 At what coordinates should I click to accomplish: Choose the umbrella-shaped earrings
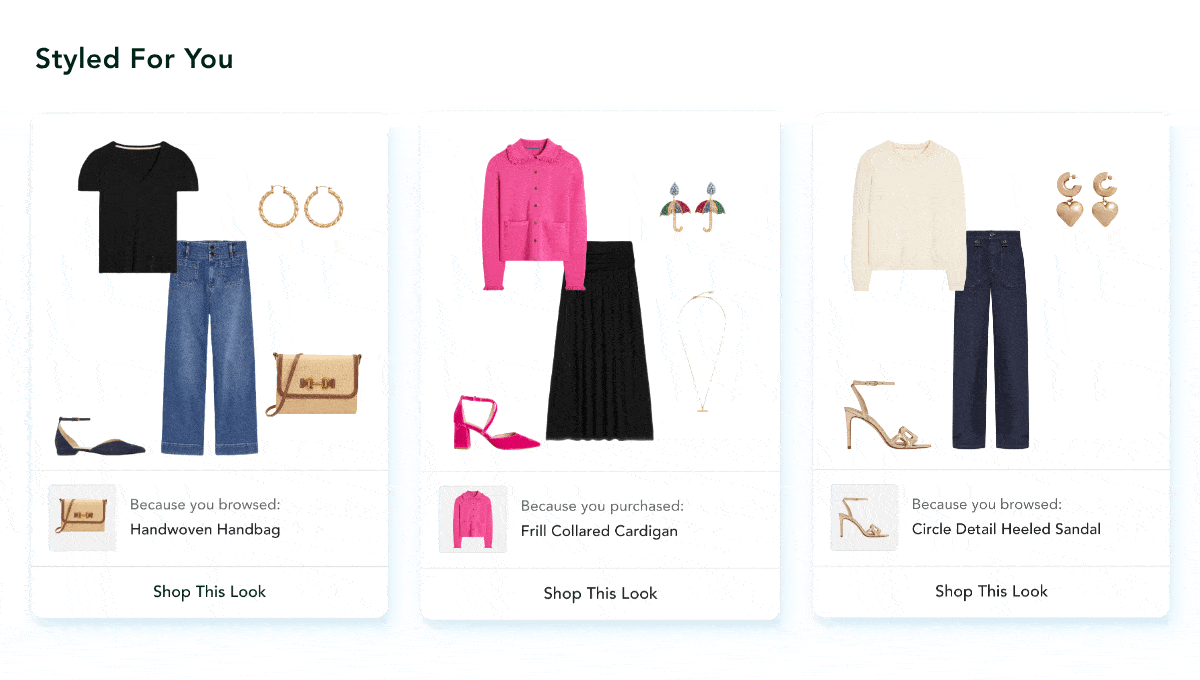(692, 207)
